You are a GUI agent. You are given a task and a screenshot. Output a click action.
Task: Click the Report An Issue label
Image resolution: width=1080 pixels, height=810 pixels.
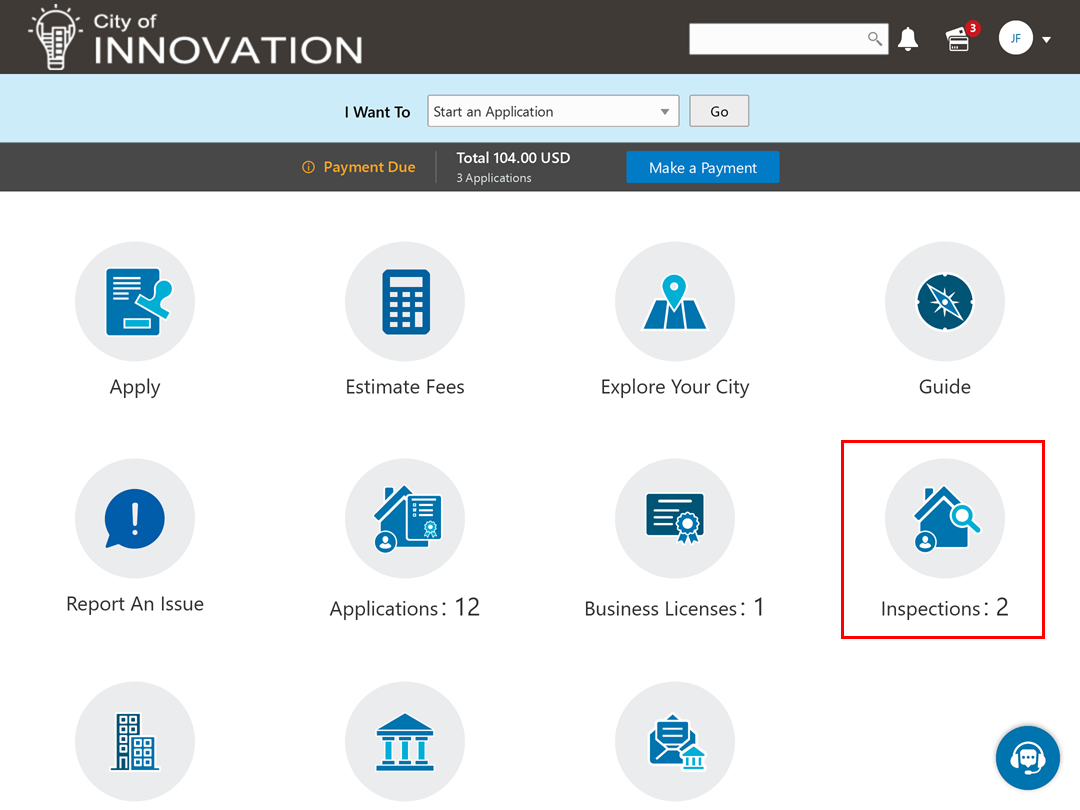point(135,603)
